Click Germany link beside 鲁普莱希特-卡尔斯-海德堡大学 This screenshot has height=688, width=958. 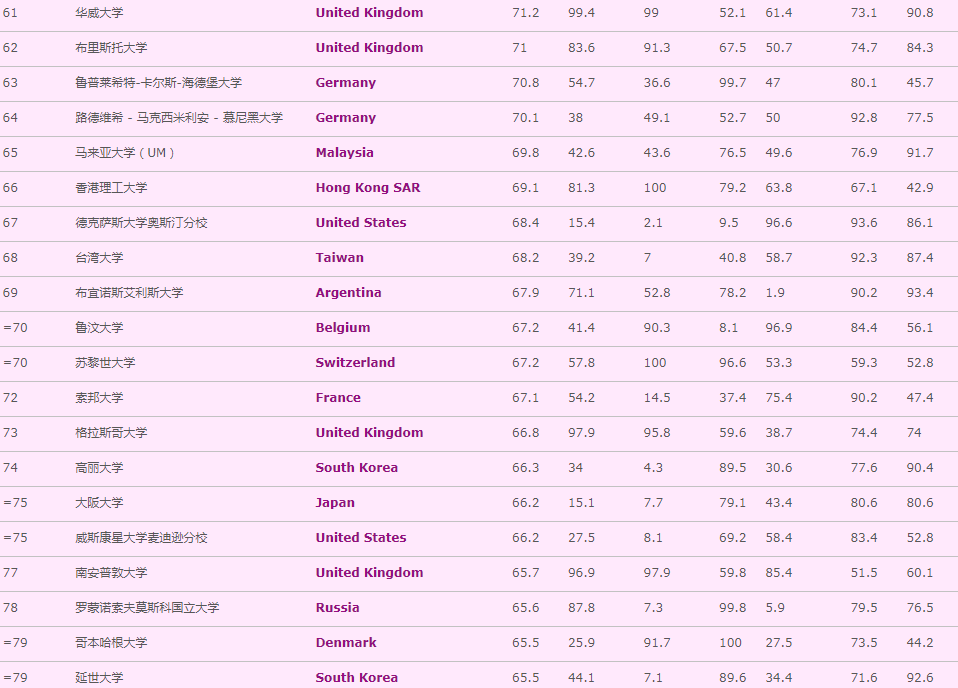click(346, 82)
